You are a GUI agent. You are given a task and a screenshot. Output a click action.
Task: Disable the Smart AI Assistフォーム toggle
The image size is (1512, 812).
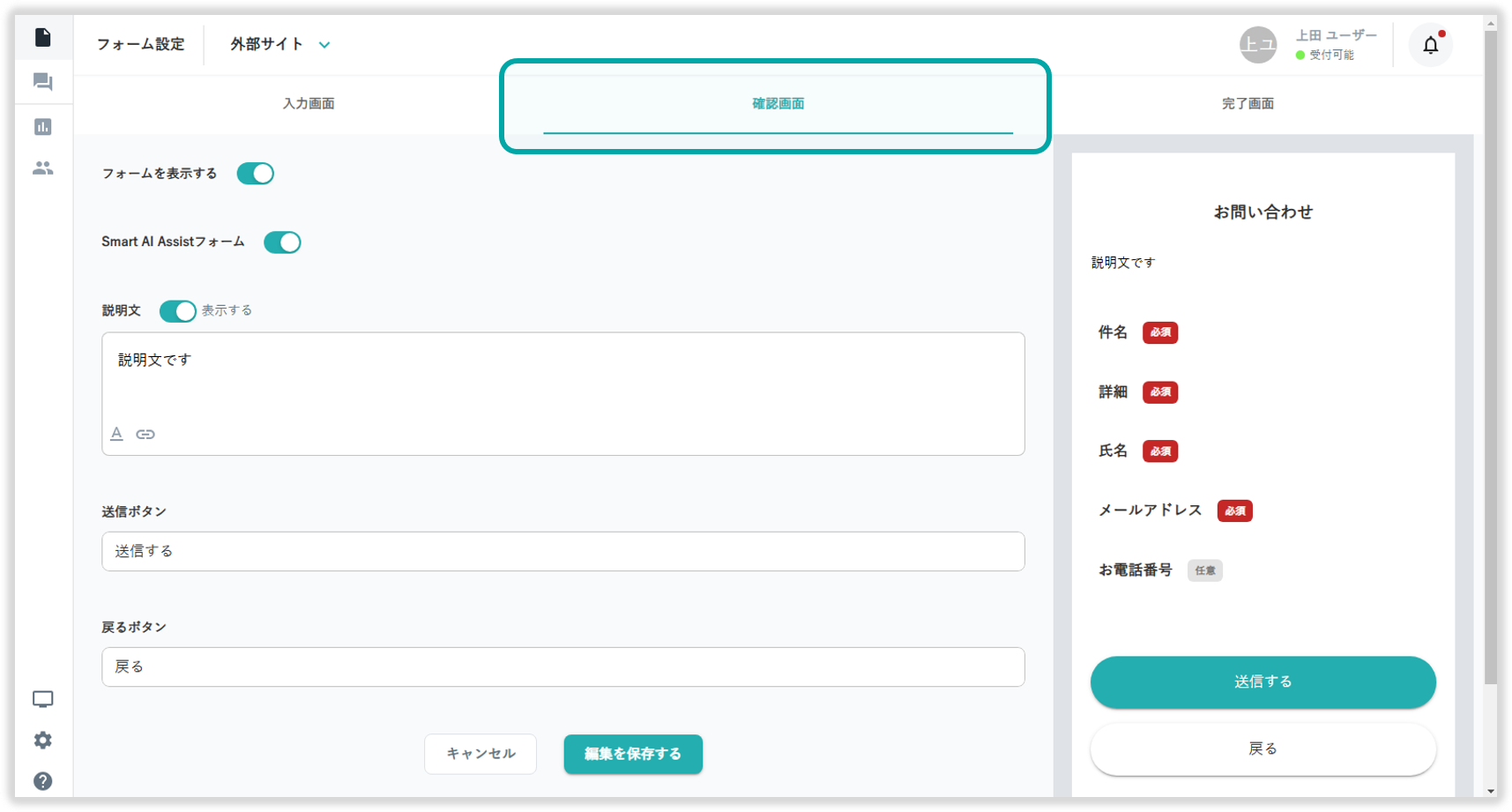(282, 242)
